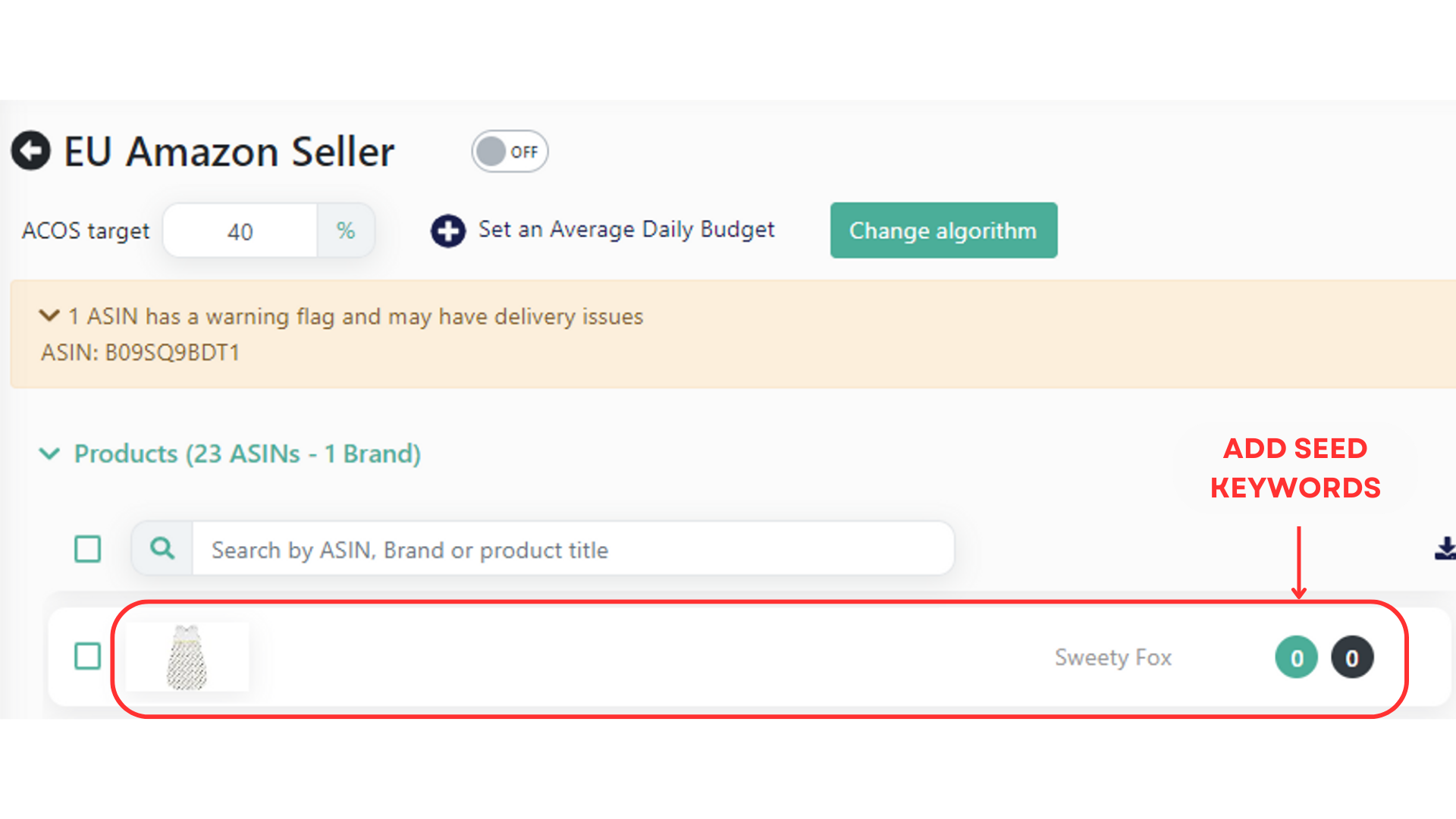Screen dimensions: 1456x819
Task: Click the green 0 keyword badge
Action: (x=1297, y=657)
